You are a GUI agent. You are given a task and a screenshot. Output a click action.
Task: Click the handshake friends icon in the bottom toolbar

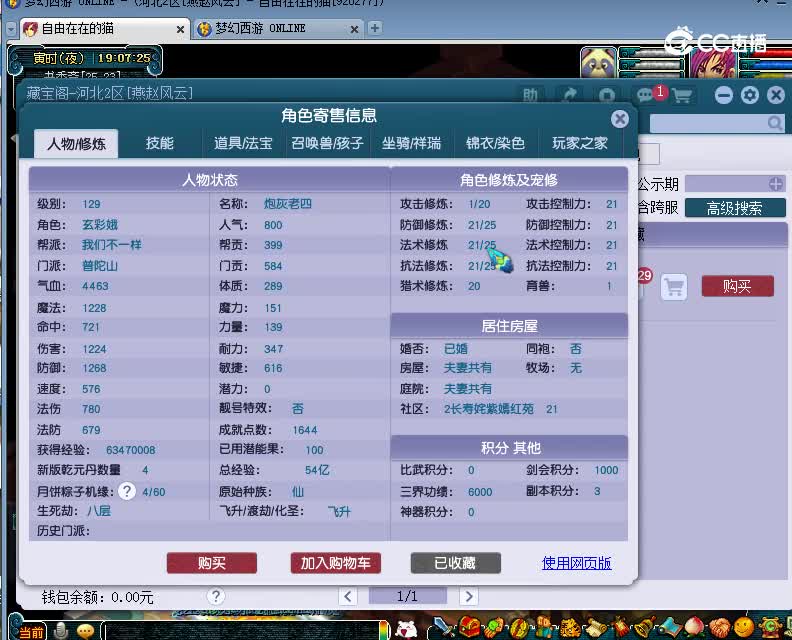pyautogui.click(x=719, y=628)
